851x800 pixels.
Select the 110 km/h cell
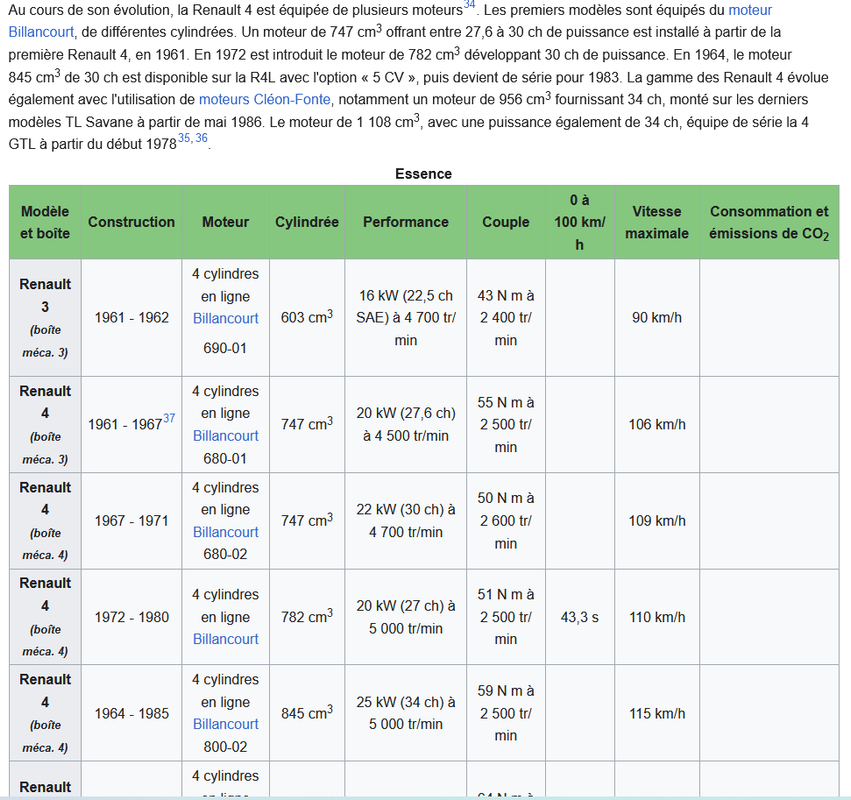[x=657, y=617]
